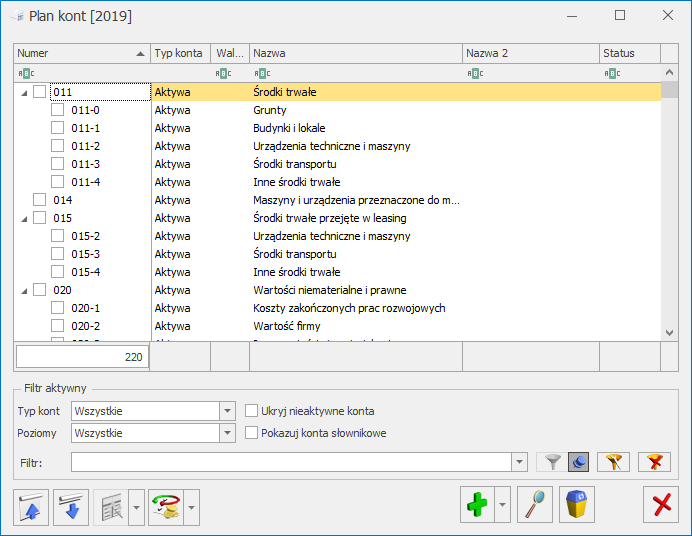Image resolution: width=692 pixels, height=536 pixels.
Task: Open the Typ kont dropdown
Action: coord(227,411)
